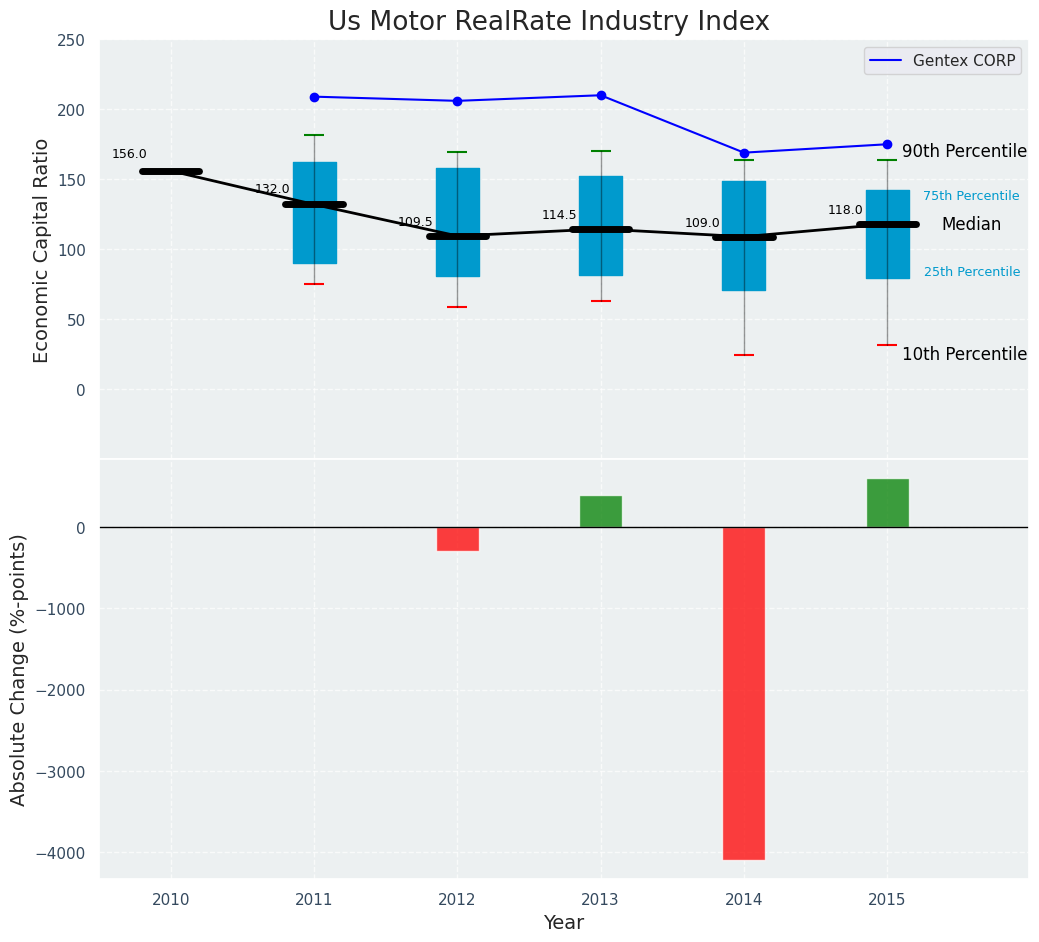Select the Gentex data point for 2014
This screenshot has height=942, width=1039.
point(744,153)
